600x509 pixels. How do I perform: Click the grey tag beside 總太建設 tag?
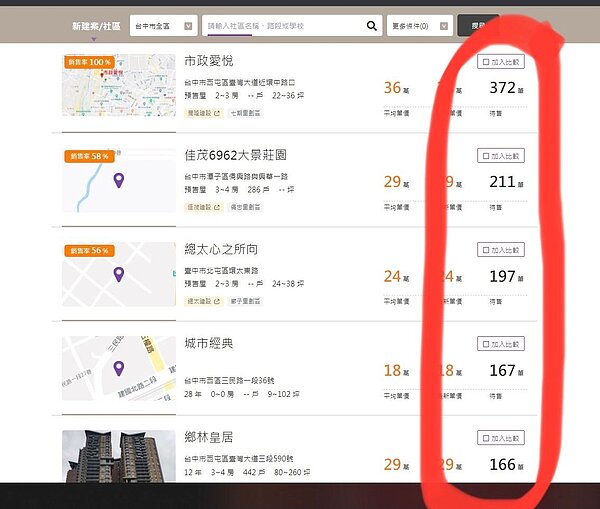pyautogui.click(x=245, y=302)
